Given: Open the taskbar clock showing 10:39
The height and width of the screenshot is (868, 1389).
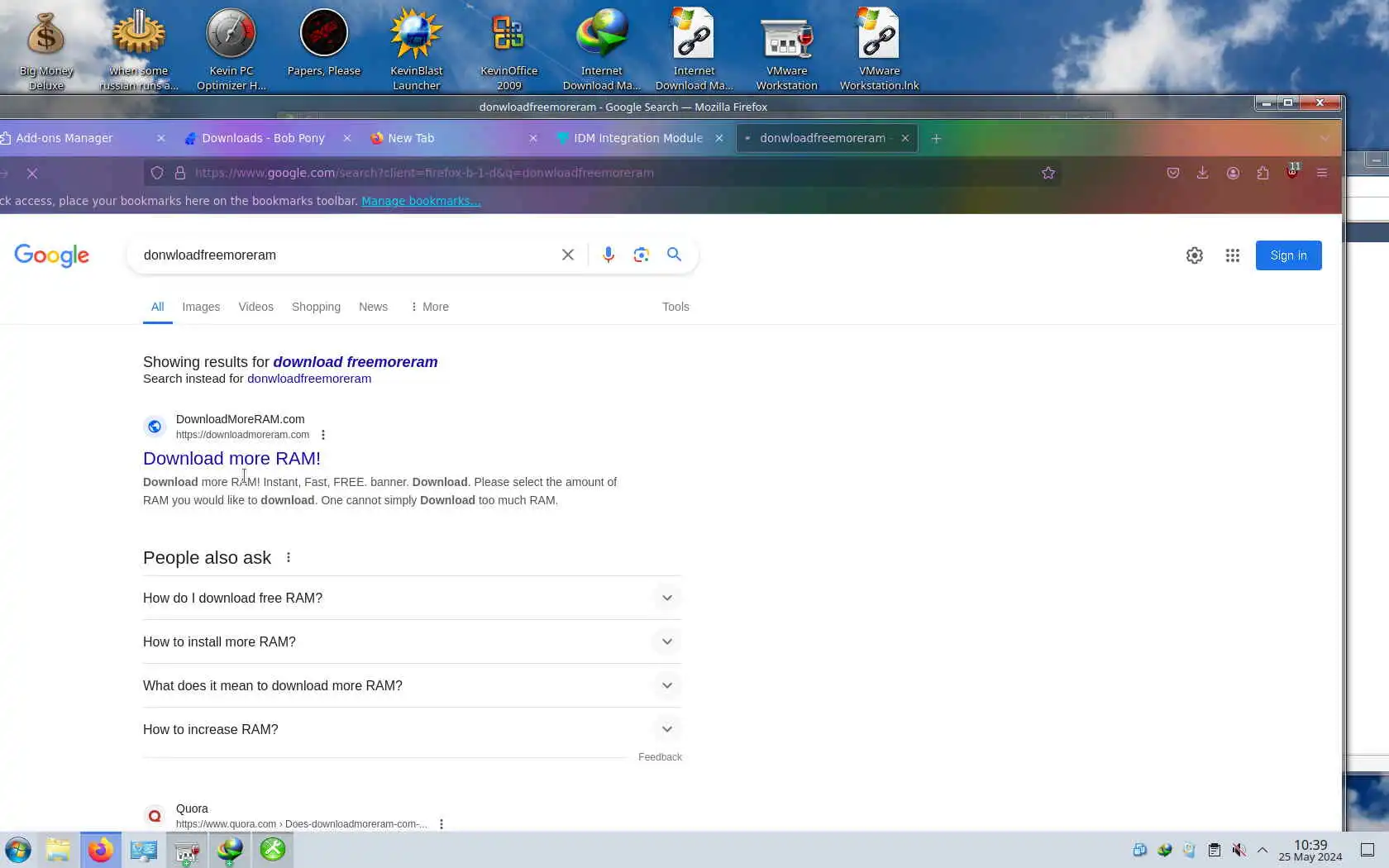Looking at the screenshot, I should 1310,850.
